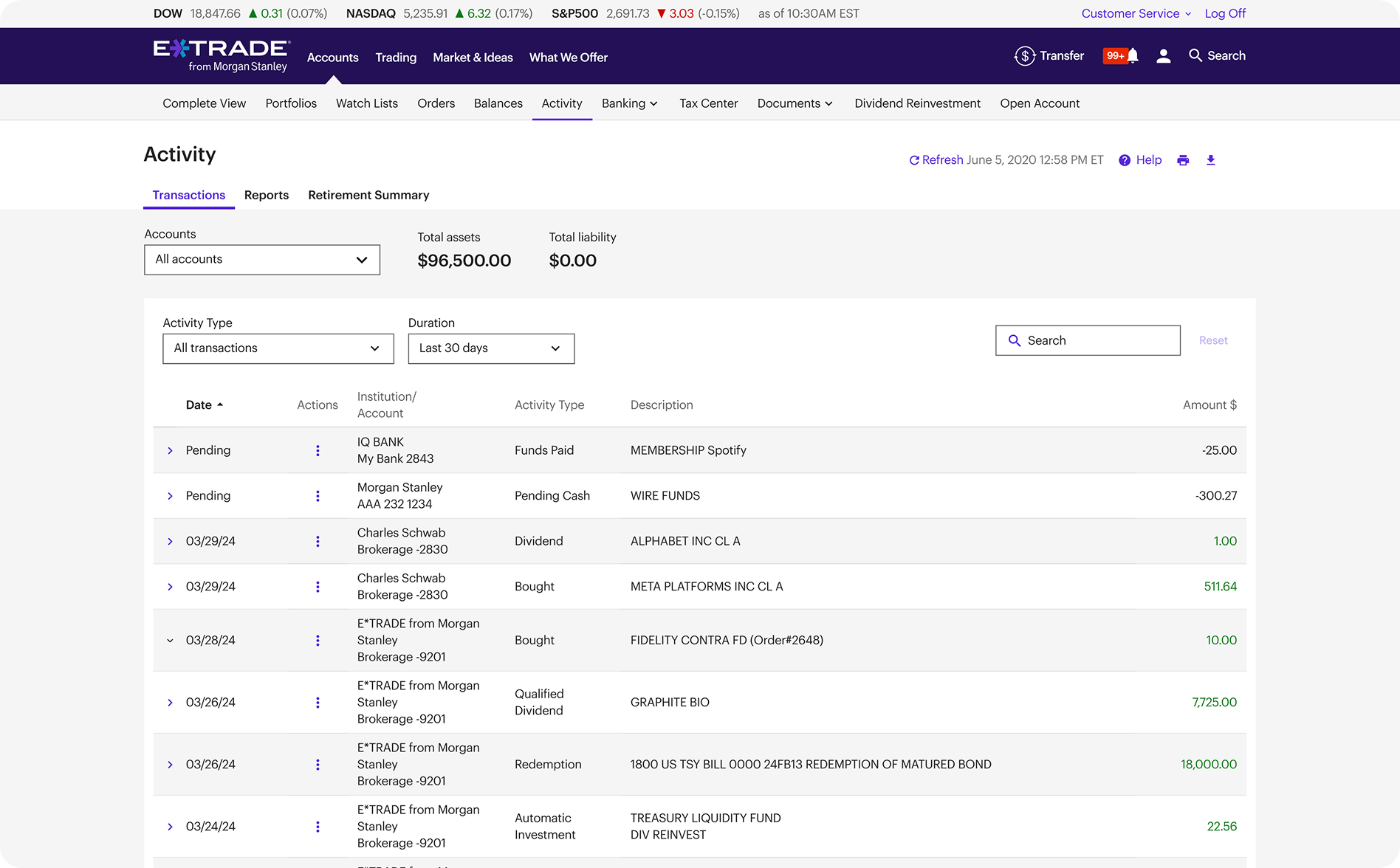1400x868 pixels.
Task: Go to Portfolios page
Action: [291, 103]
